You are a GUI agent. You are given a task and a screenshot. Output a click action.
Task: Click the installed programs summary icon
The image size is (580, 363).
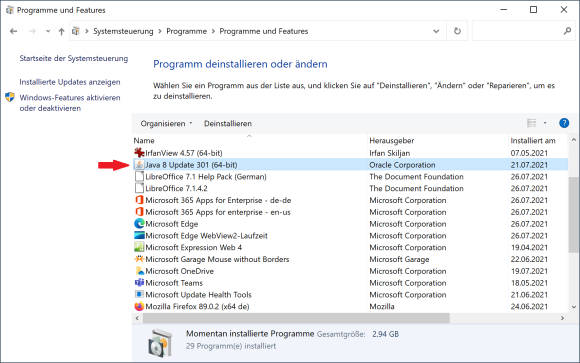[x=160, y=343]
